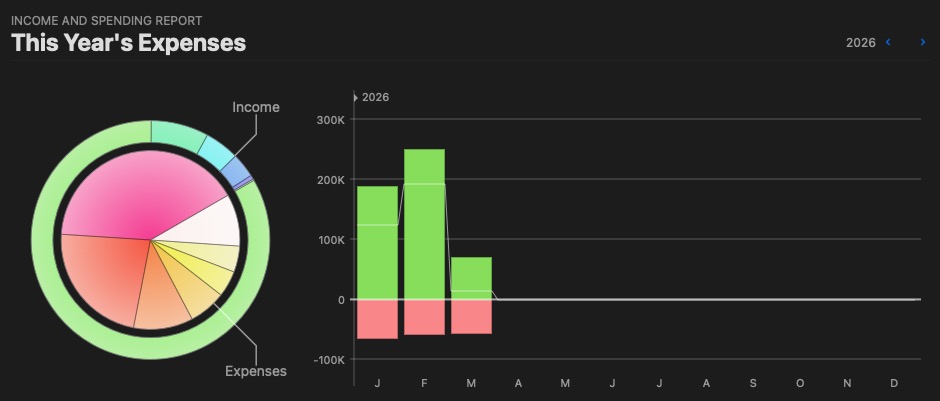
Task: Click the Expenses label below the pie
Action: point(256,371)
